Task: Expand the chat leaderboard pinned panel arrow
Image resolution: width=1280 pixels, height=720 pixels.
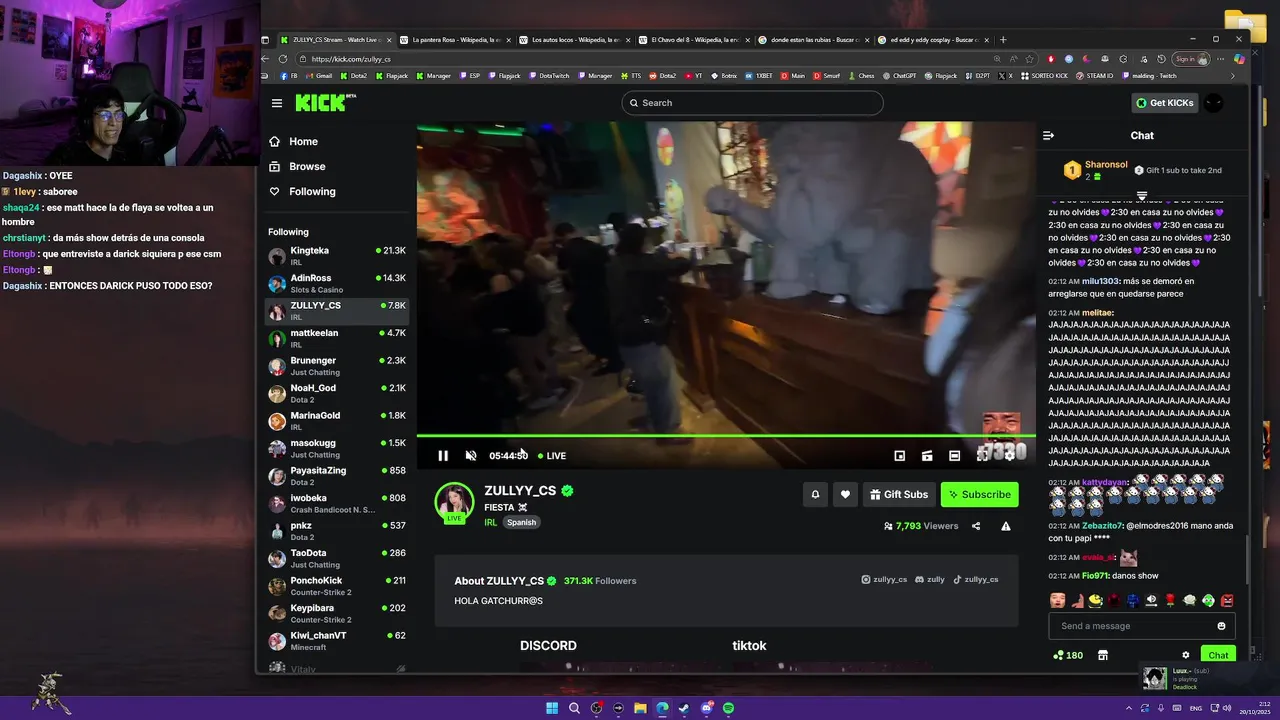Action: (x=1142, y=195)
